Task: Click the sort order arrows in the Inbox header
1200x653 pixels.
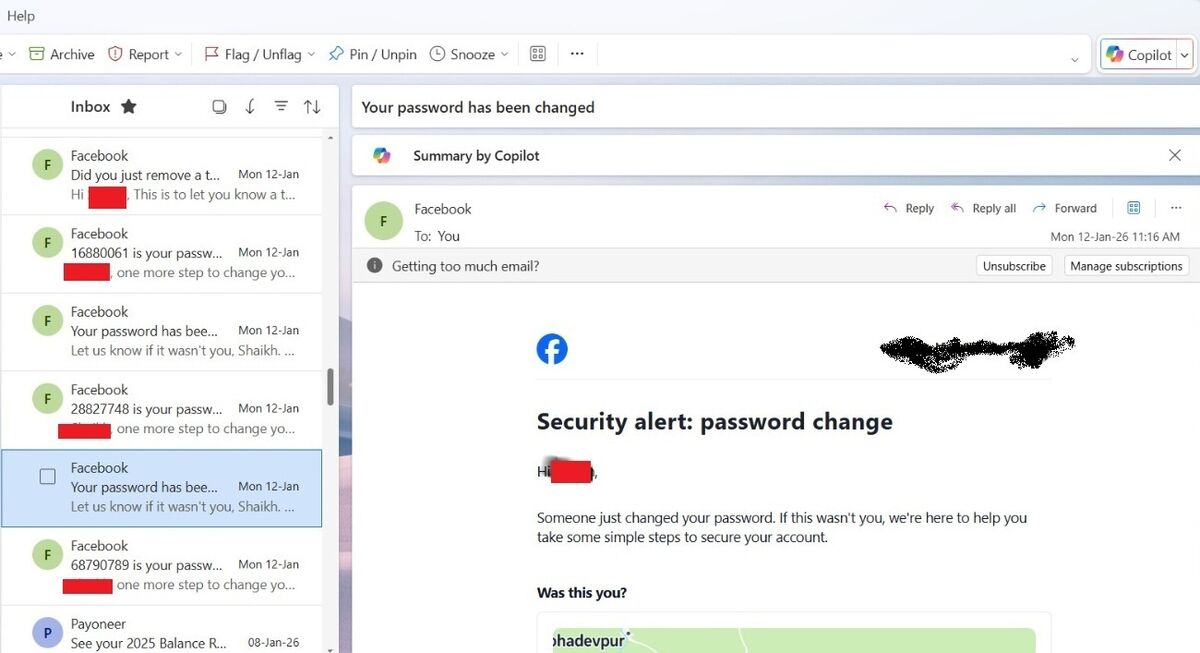Action: click(x=312, y=107)
